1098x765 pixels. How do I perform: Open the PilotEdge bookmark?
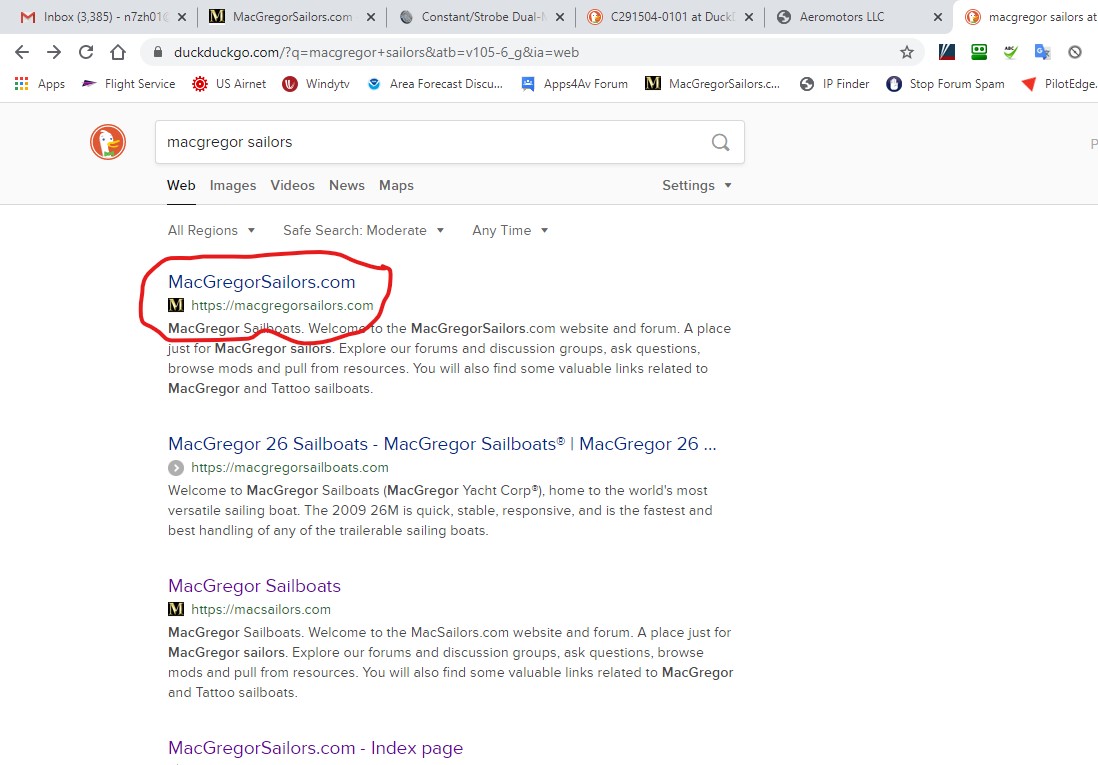point(1059,84)
